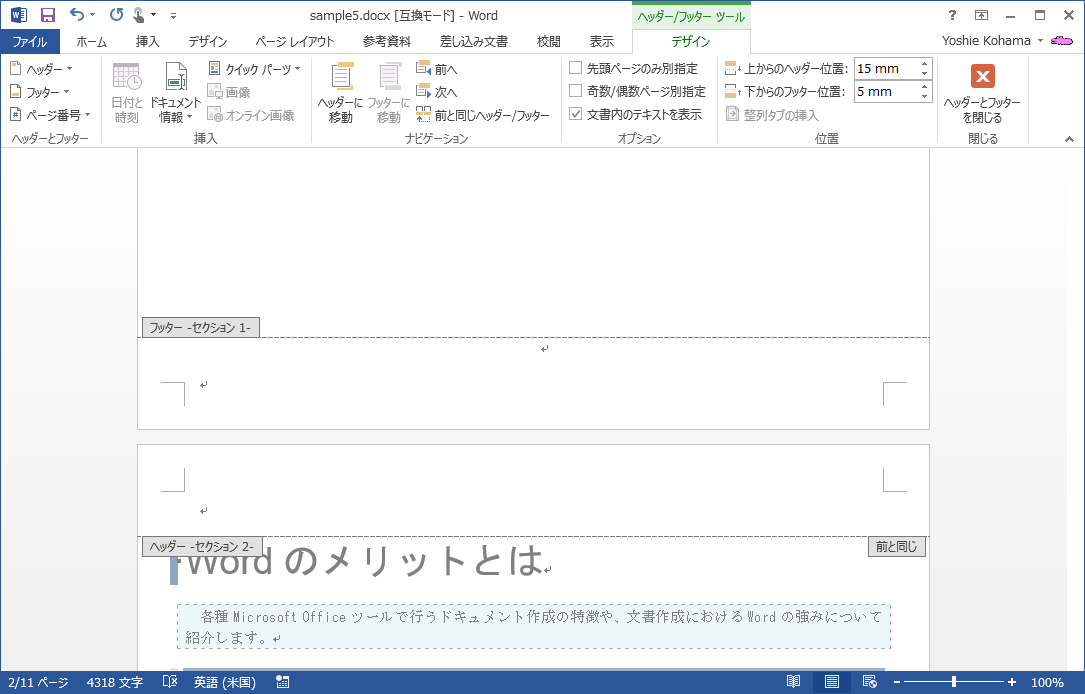The width and height of the screenshot is (1085, 694).
Task: Click the 2/11 ページ status bar indicator
Action: pos(38,682)
